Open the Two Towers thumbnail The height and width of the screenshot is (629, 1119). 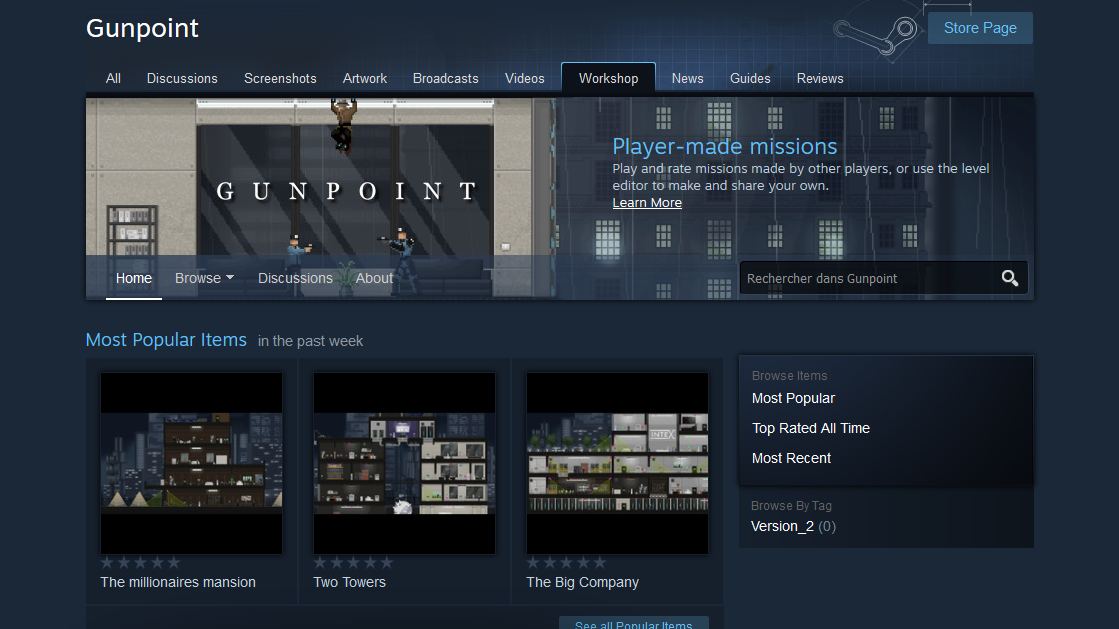(x=404, y=463)
